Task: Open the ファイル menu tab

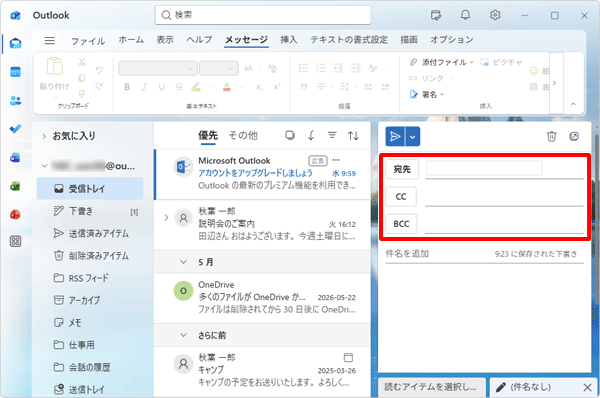Action: tap(88, 41)
